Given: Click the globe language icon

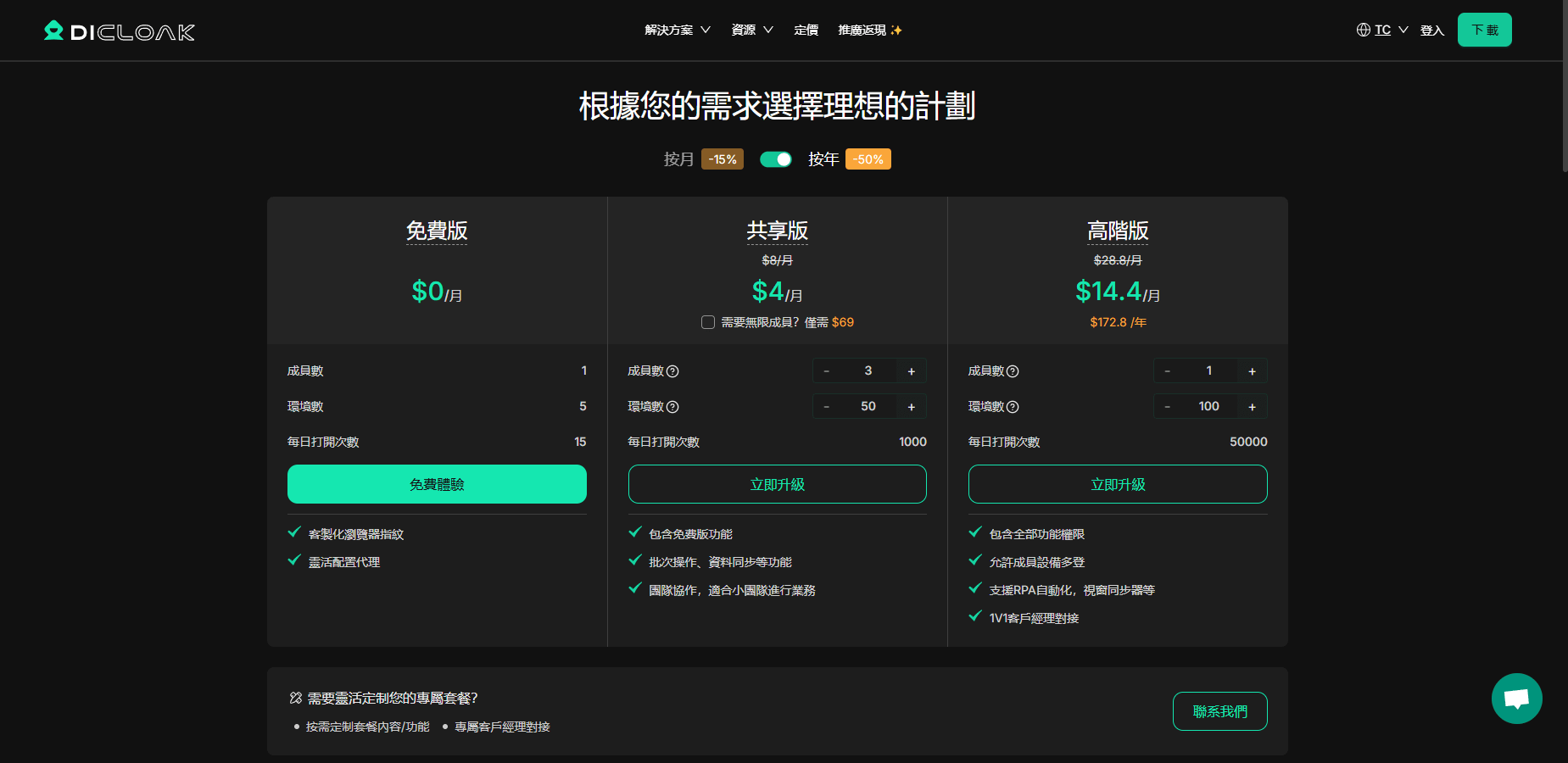Looking at the screenshot, I should tap(1363, 30).
